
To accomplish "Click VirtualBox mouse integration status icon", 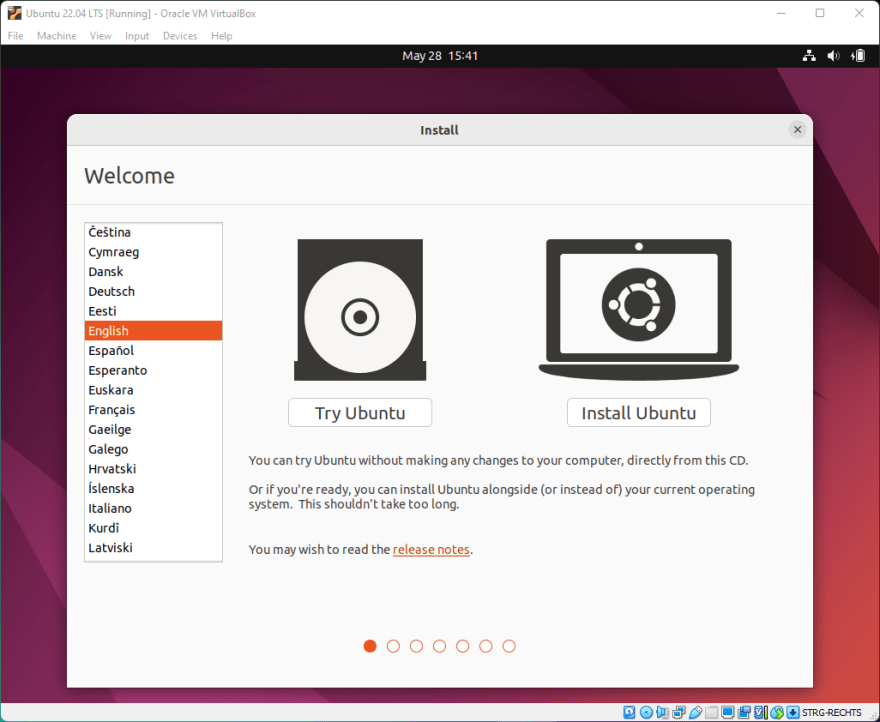I will [777, 712].
